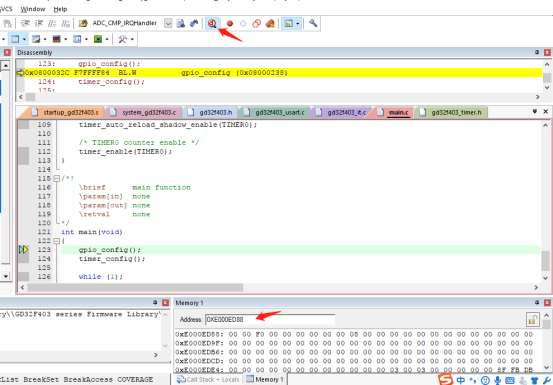Open the Serial Windows dropdown arrow
The height and width of the screenshot is (385, 553).
coord(66,39)
